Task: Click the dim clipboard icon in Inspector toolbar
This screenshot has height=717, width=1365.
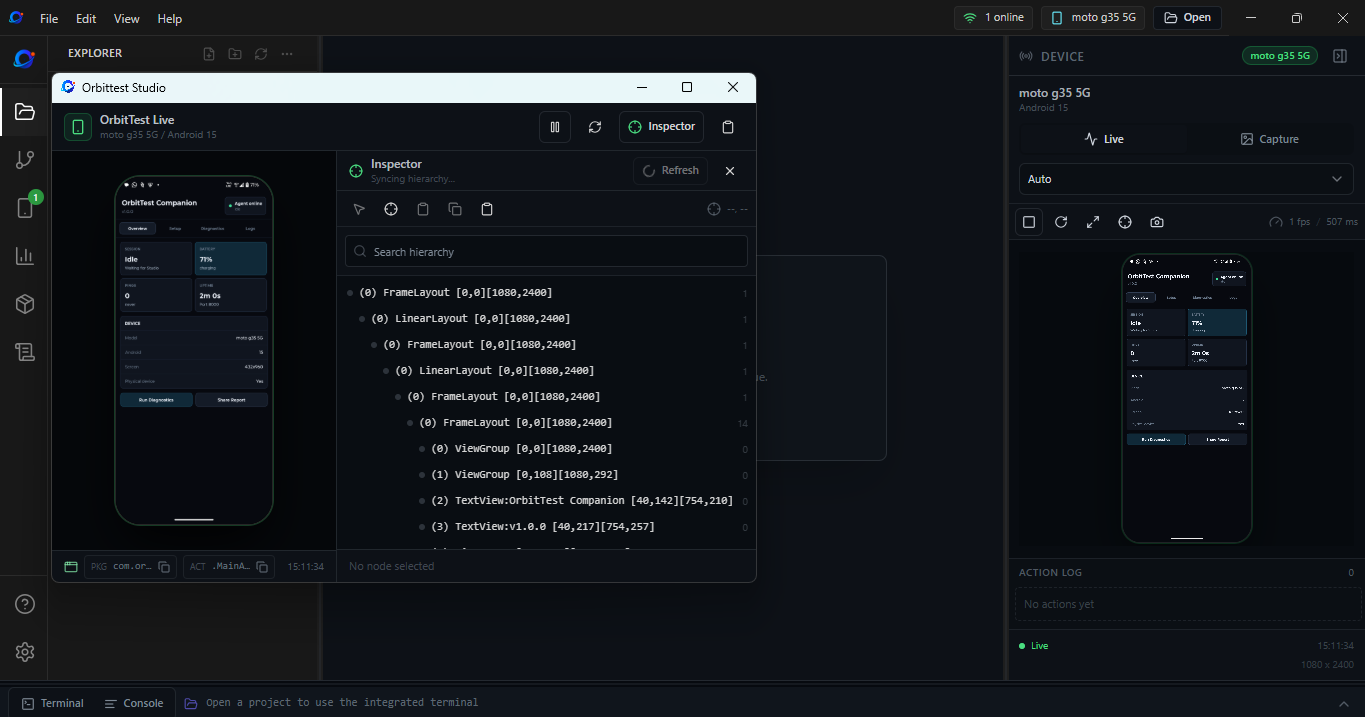Action: [423, 209]
